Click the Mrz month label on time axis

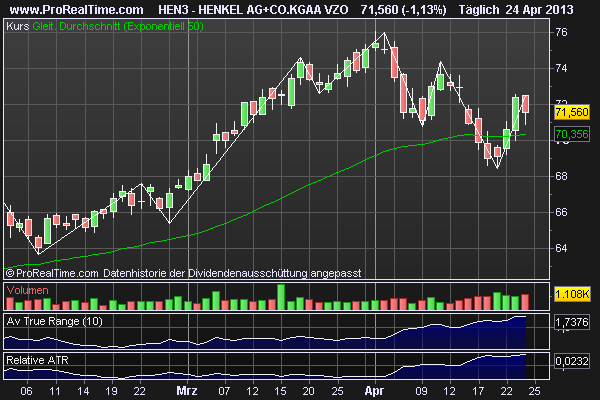[187, 391]
